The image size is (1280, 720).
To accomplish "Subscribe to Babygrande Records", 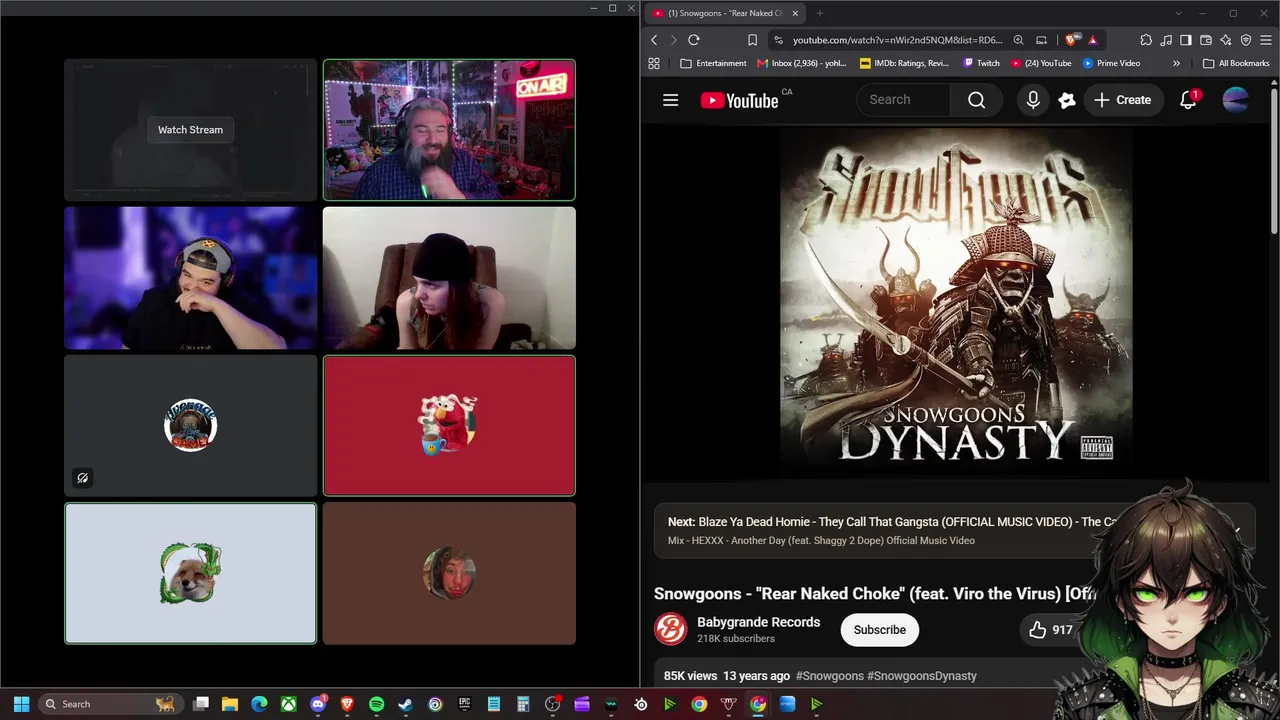I will [880, 630].
